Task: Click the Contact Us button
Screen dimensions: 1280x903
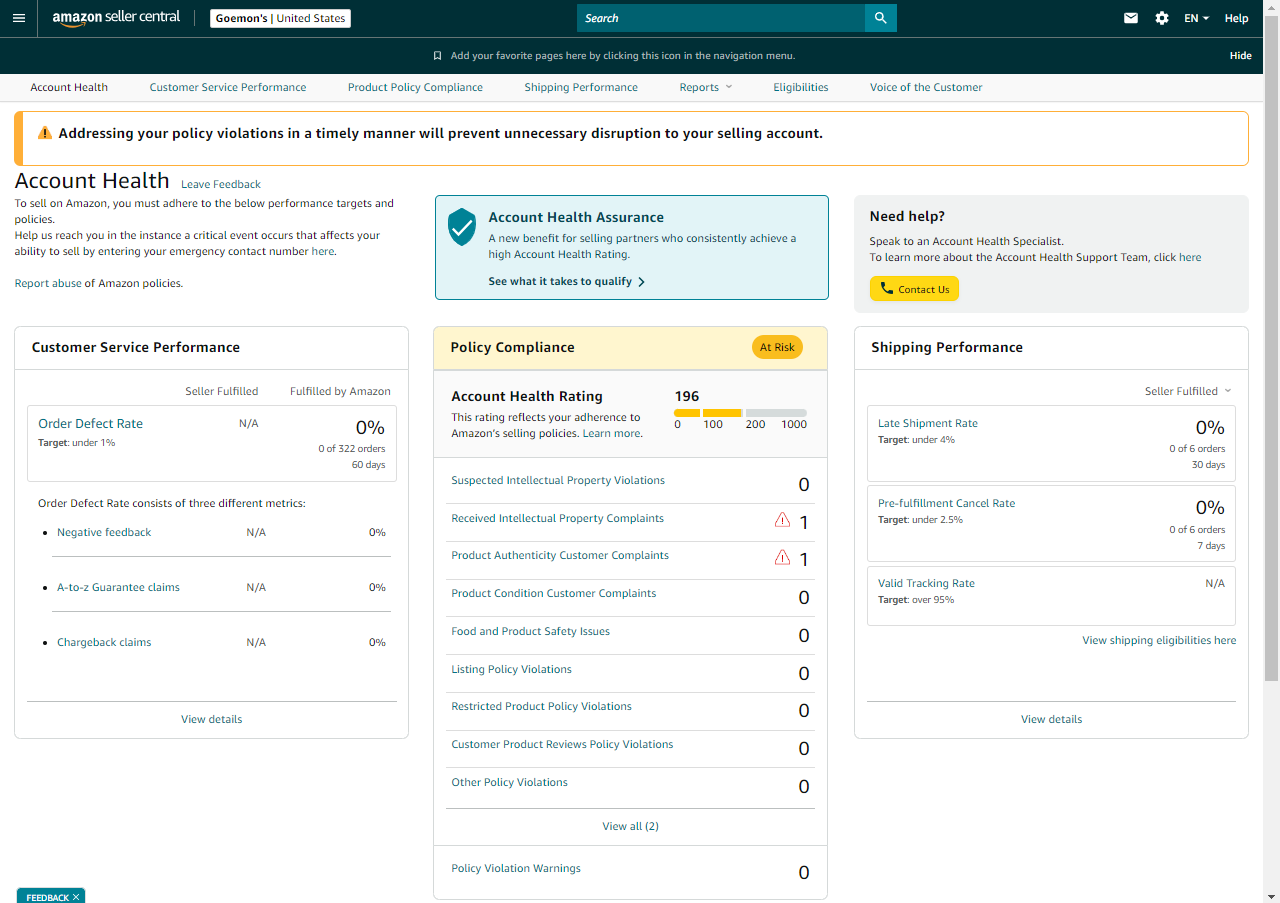Action: [914, 289]
